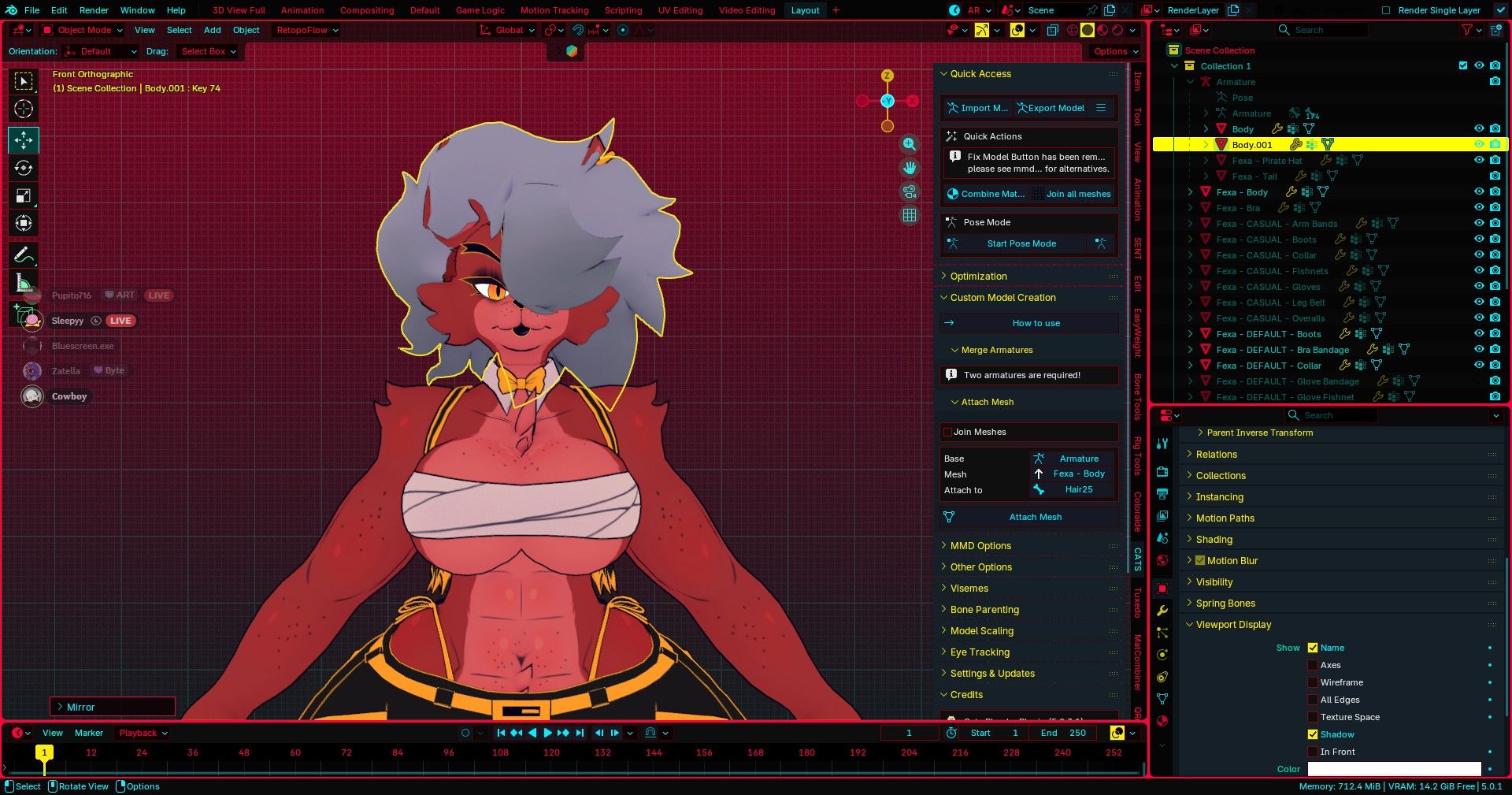Open the Tool properties tab icon
This screenshot has height=795, width=1512.
coord(1162,444)
